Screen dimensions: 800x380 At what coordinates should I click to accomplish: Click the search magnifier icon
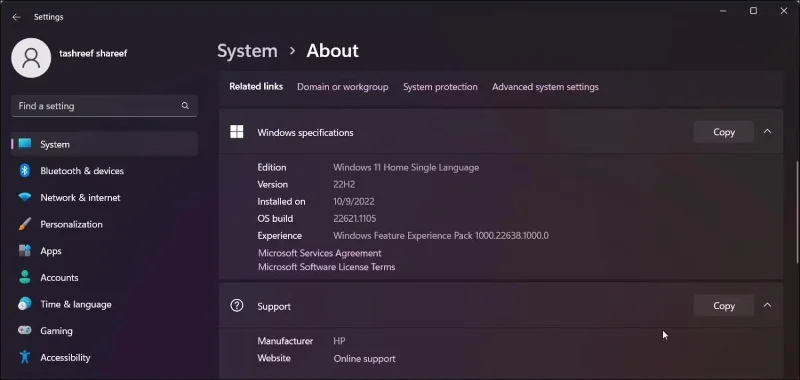coord(185,106)
